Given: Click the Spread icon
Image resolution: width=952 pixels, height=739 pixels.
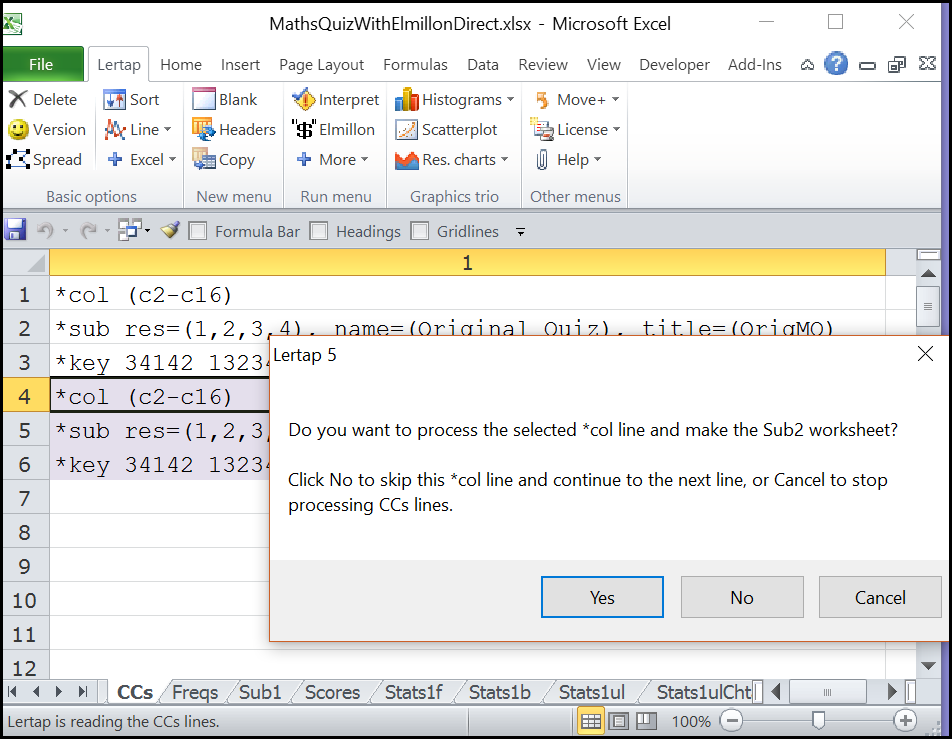Looking at the screenshot, I should point(18,159).
